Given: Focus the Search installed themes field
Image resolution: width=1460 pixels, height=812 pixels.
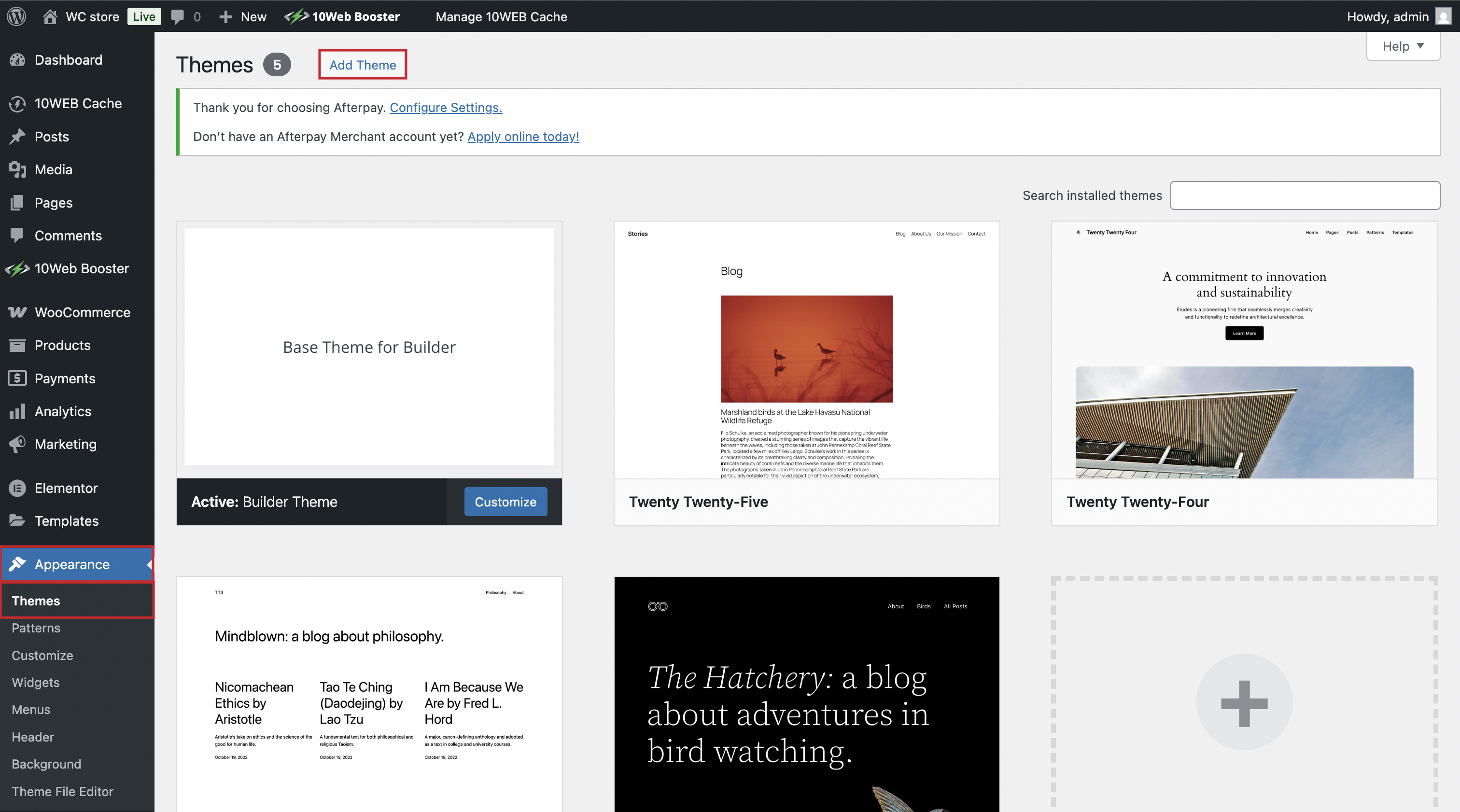Looking at the screenshot, I should tap(1305, 196).
